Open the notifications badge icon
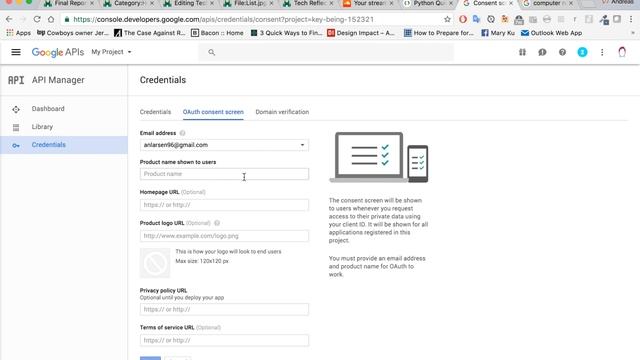 582,52
